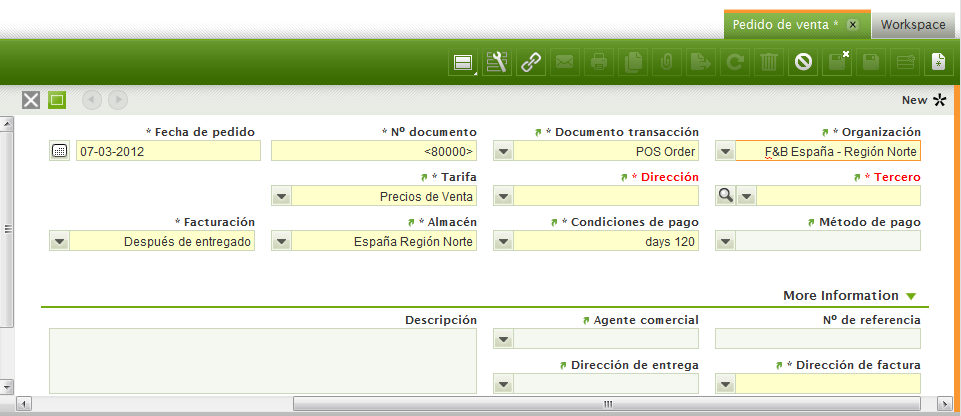The image size is (961, 416).
Task: Expand the Documento transacción dropdown
Action: 503,151
